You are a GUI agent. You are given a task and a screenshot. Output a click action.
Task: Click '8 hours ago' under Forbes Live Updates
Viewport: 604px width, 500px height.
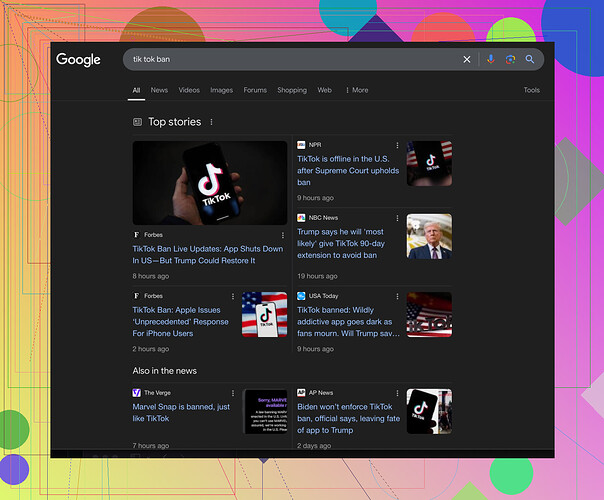[x=151, y=276]
